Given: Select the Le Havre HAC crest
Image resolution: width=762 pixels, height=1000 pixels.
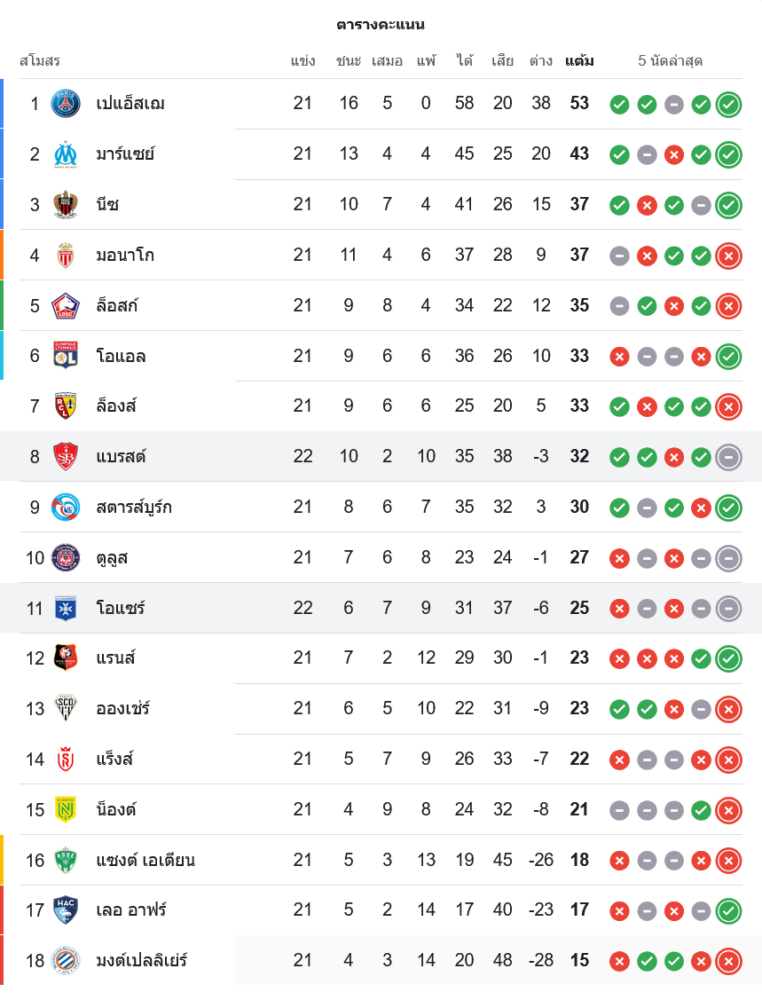Looking at the screenshot, I should point(66,910).
